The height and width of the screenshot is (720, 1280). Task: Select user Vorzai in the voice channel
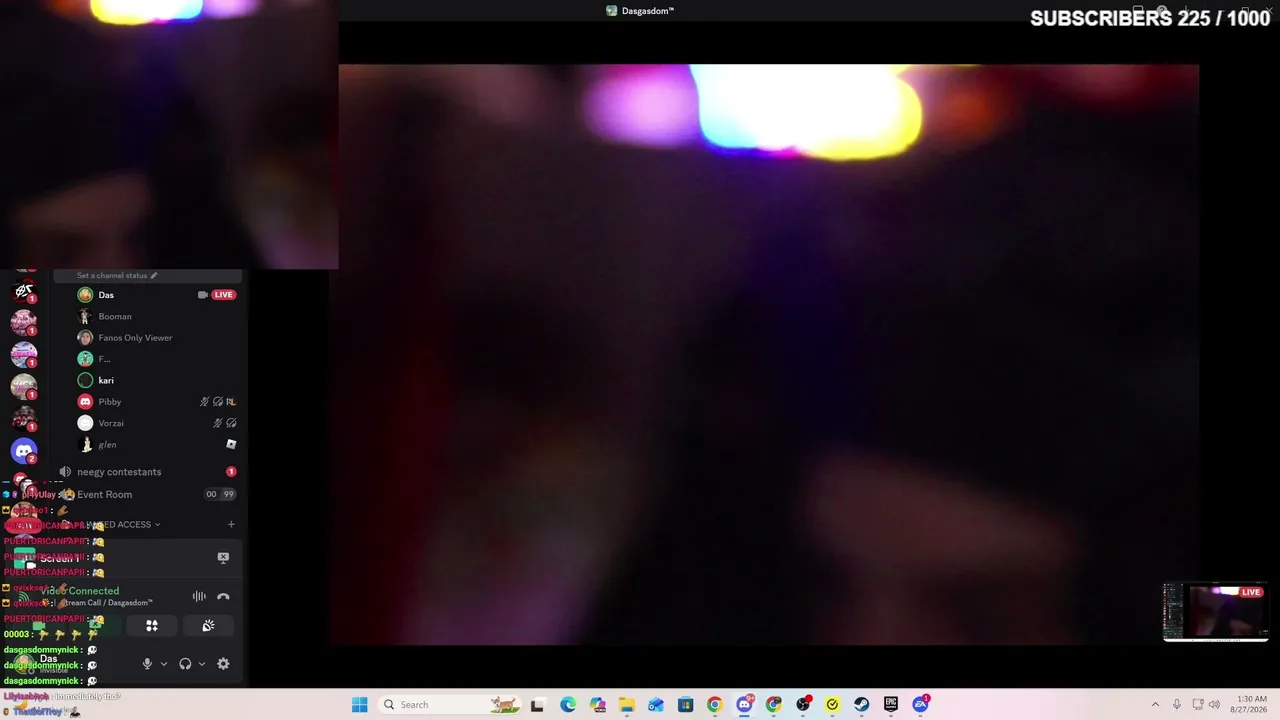tap(111, 423)
